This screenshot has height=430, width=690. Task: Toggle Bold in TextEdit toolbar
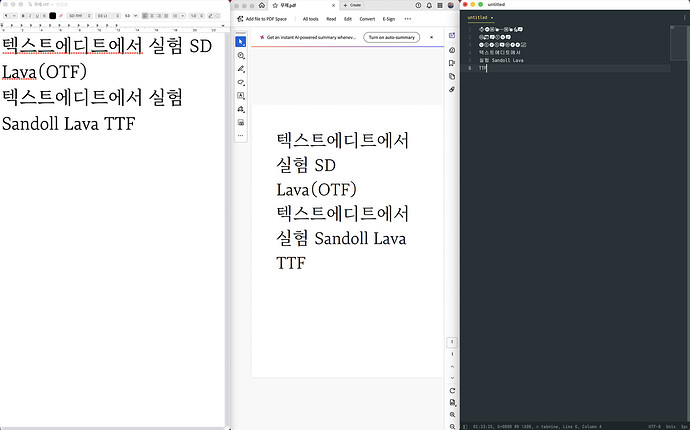click(23, 16)
